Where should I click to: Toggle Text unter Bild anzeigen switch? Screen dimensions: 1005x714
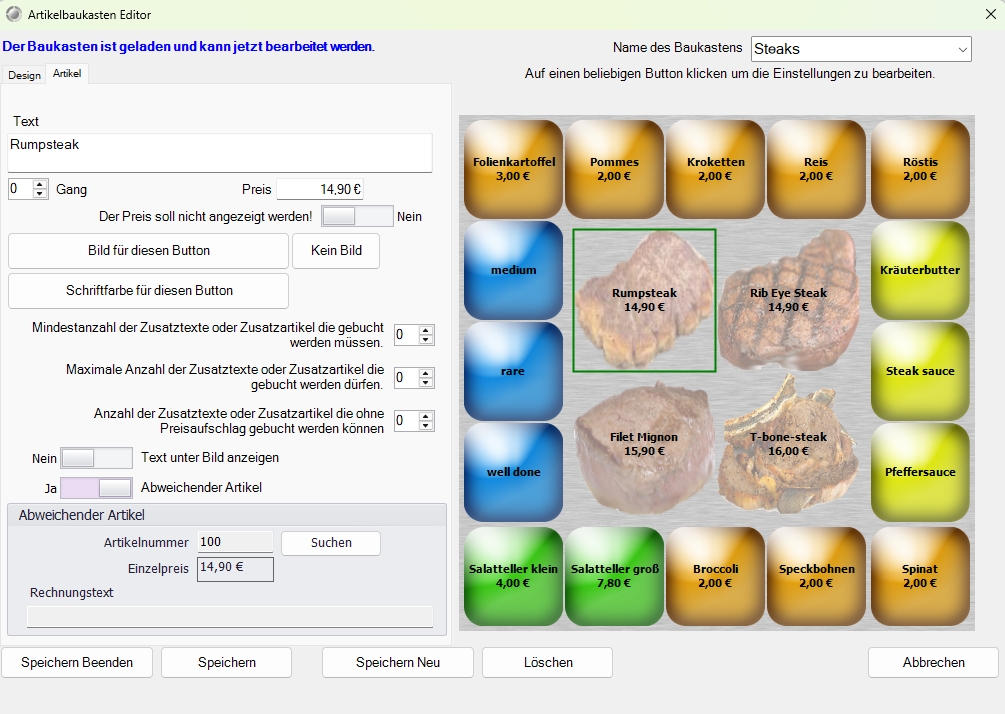click(96, 458)
